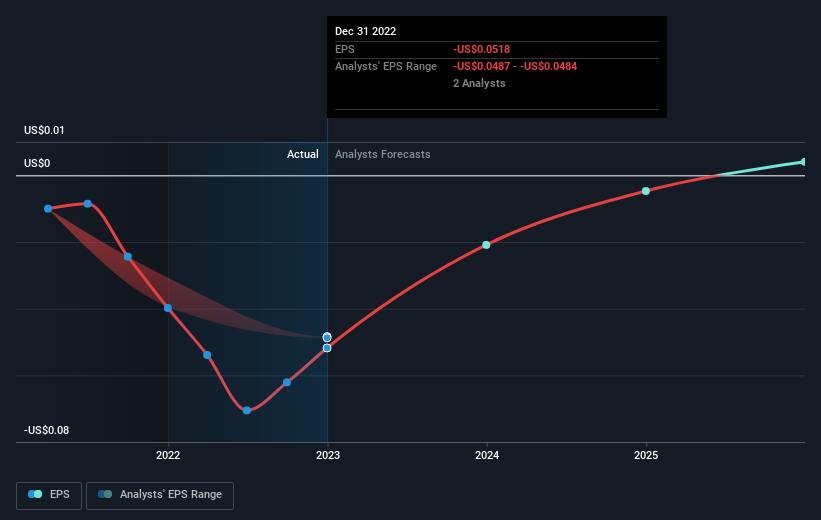Click the -US$0.08 axis label

point(46,430)
